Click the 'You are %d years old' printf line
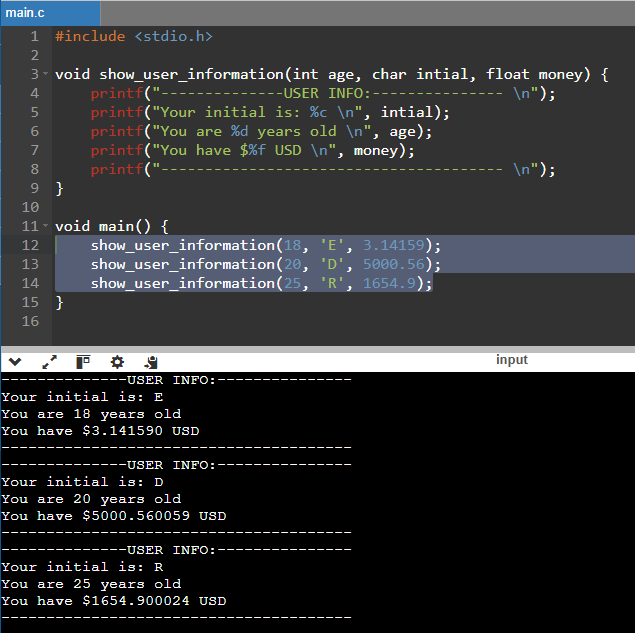This screenshot has height=633, width=635. 261,132
